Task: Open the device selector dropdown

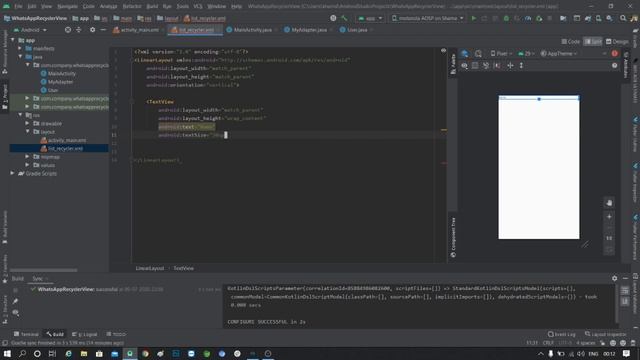Action: coord(428,18)
